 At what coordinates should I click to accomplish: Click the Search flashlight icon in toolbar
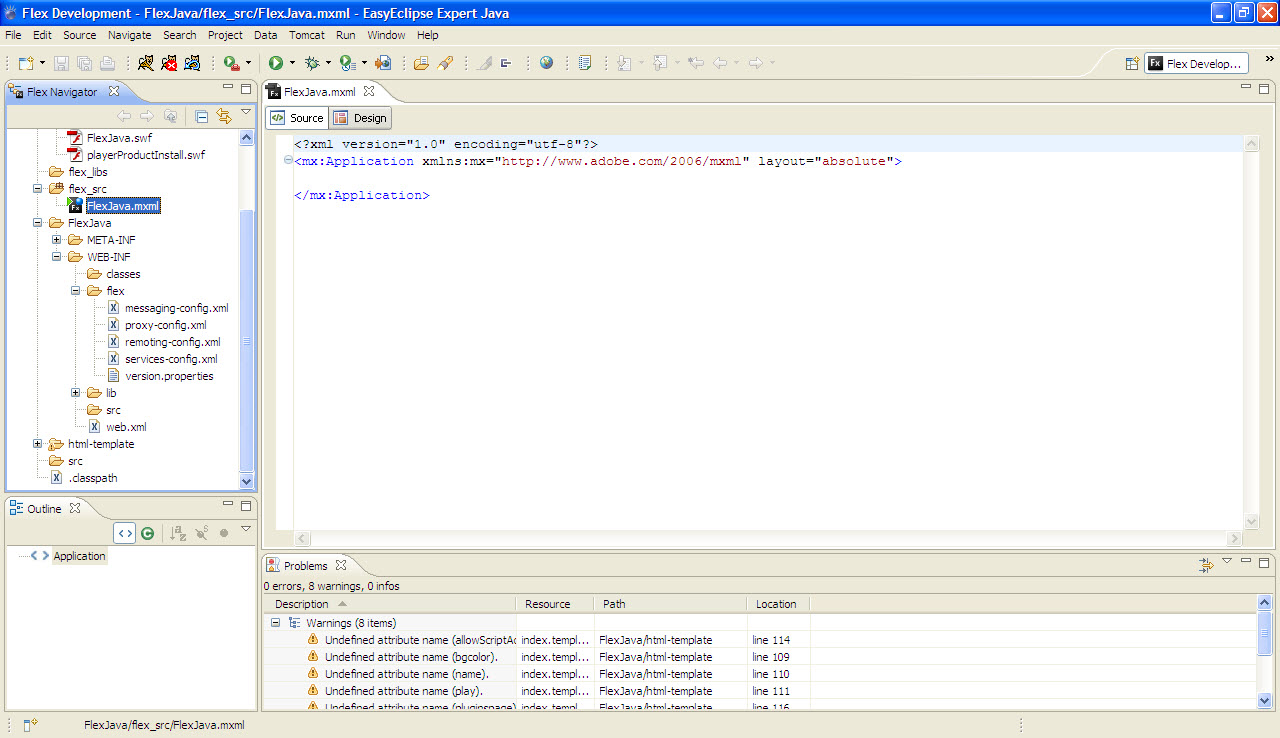[446, 63]
